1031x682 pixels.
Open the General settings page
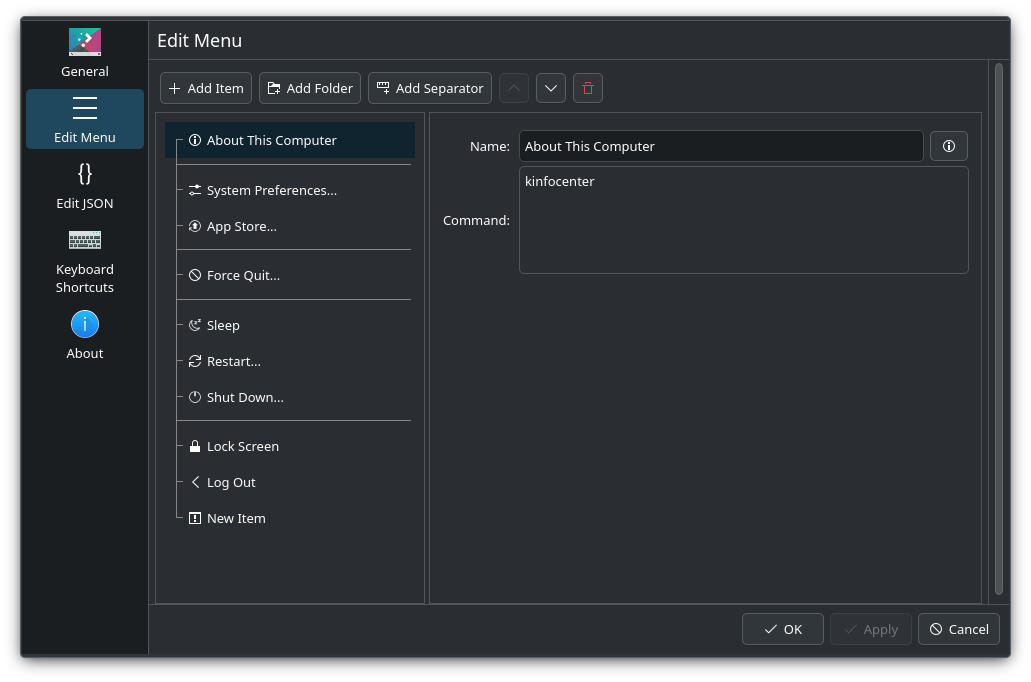coord(85,54)
